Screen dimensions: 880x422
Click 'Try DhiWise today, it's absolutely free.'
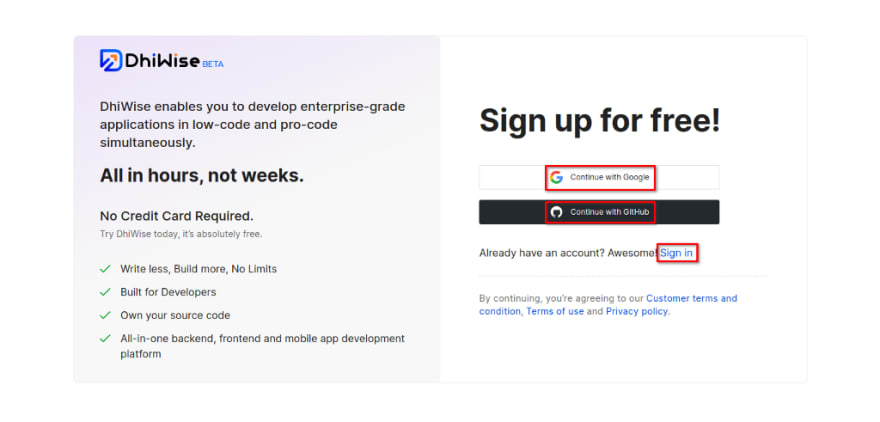click(x=181, y=234)
